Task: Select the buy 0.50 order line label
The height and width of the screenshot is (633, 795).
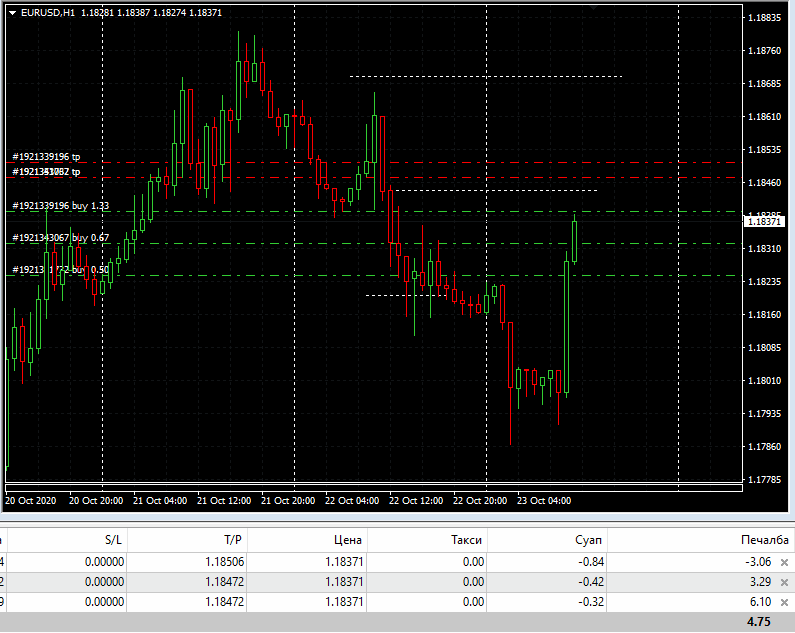Action: 61,270
